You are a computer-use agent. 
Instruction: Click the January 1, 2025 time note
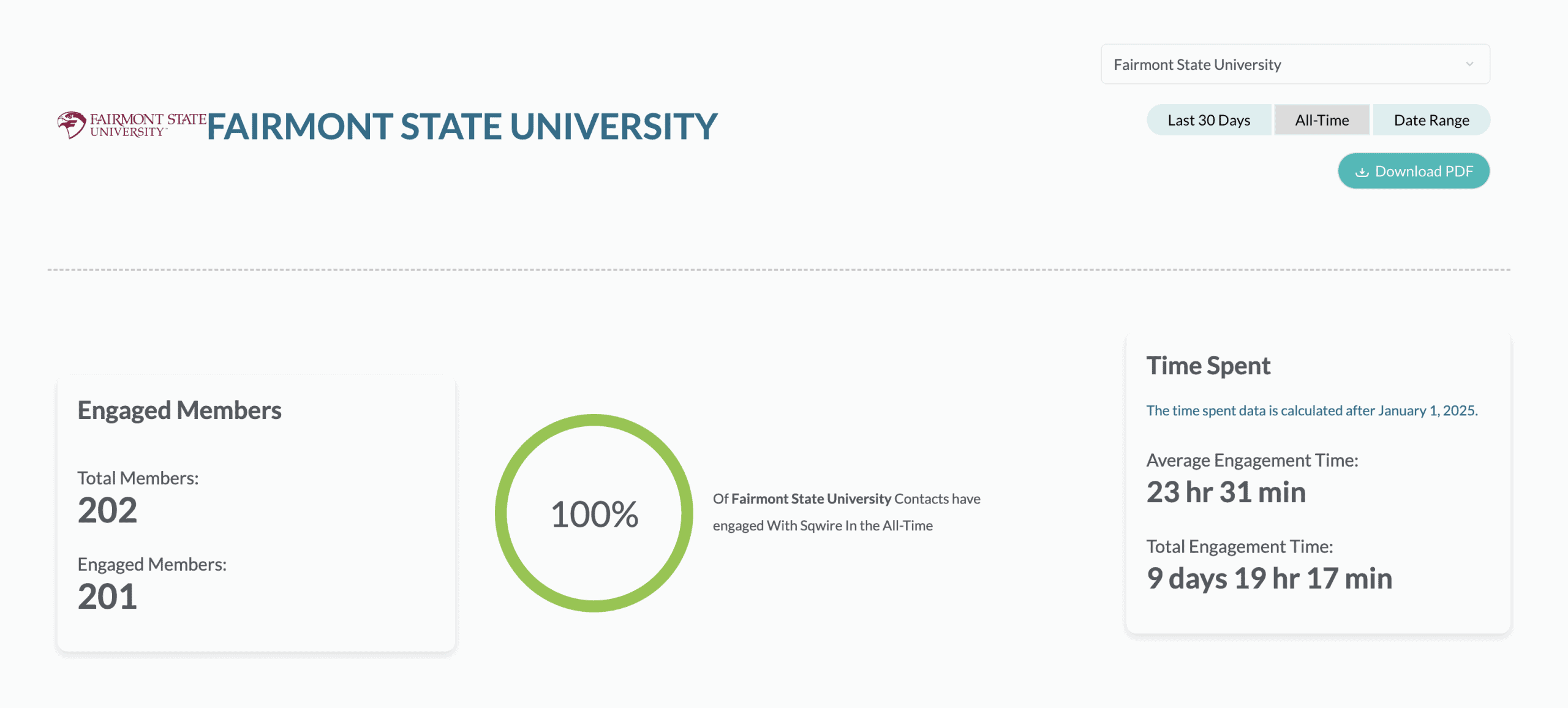(1311, 410)
